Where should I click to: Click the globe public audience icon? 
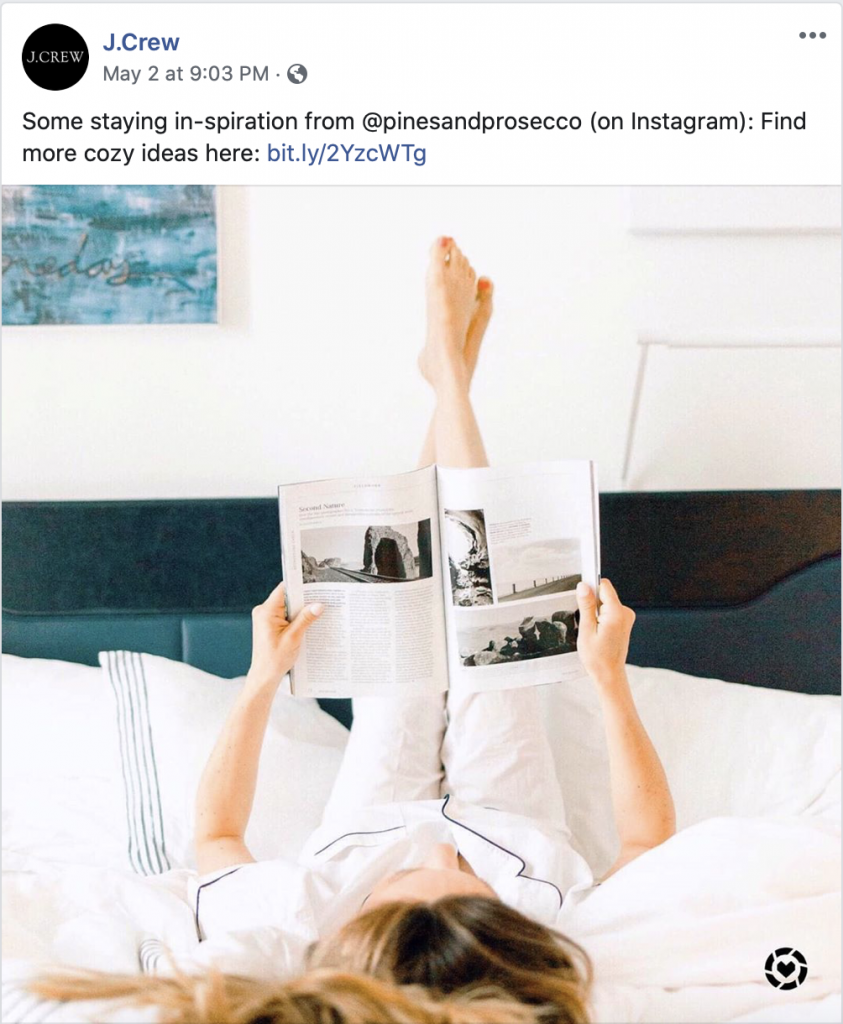[x=297, y=74]
